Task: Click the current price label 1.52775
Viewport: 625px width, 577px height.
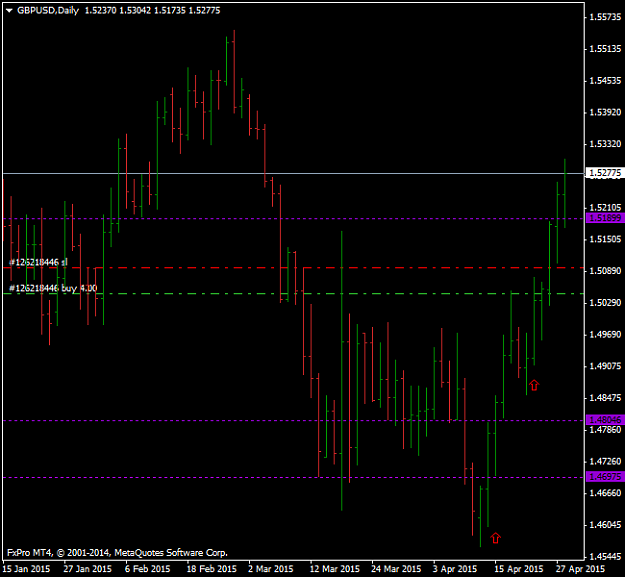Action: (x=605, y=173)
